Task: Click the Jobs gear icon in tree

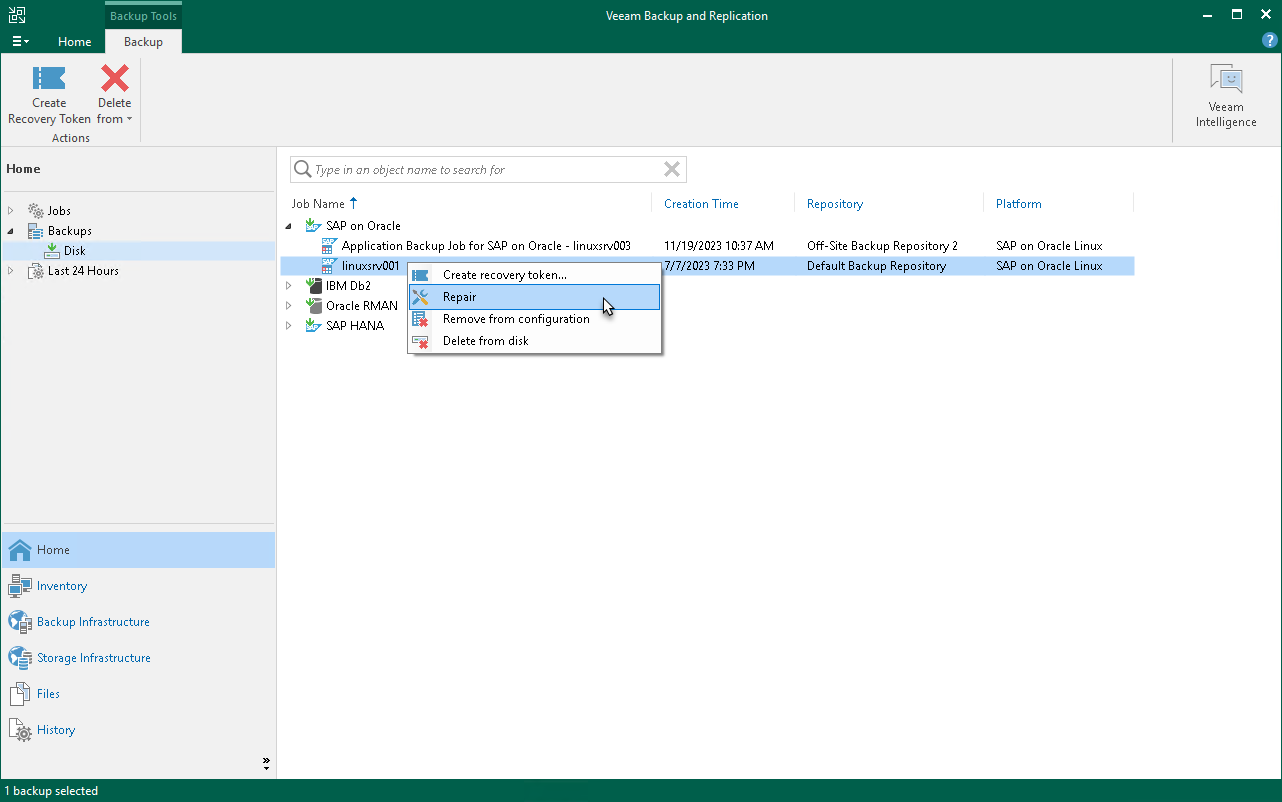Action: coord(36,211)
